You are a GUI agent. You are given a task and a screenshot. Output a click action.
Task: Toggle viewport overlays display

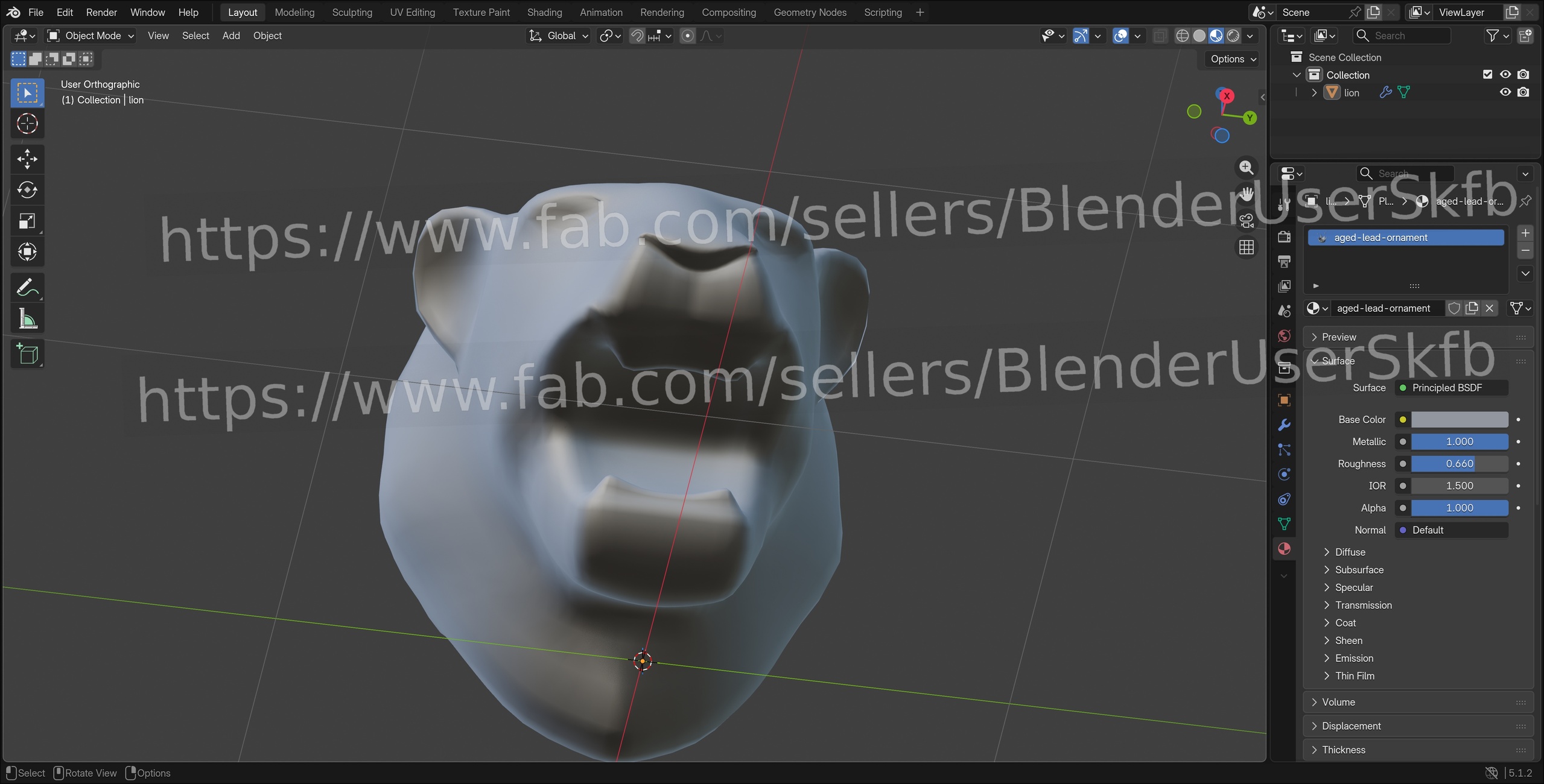point(1120,36)
